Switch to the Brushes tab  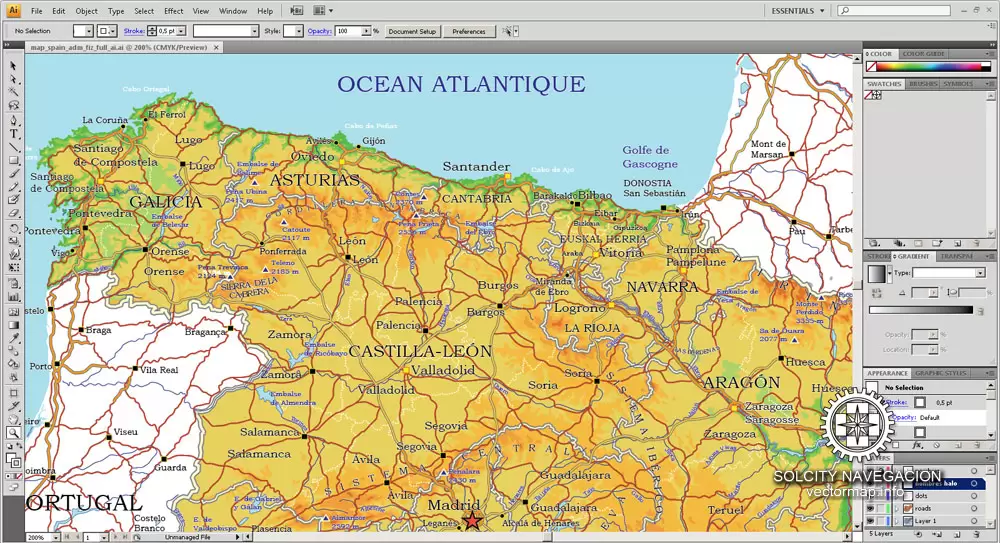(922, 84)
